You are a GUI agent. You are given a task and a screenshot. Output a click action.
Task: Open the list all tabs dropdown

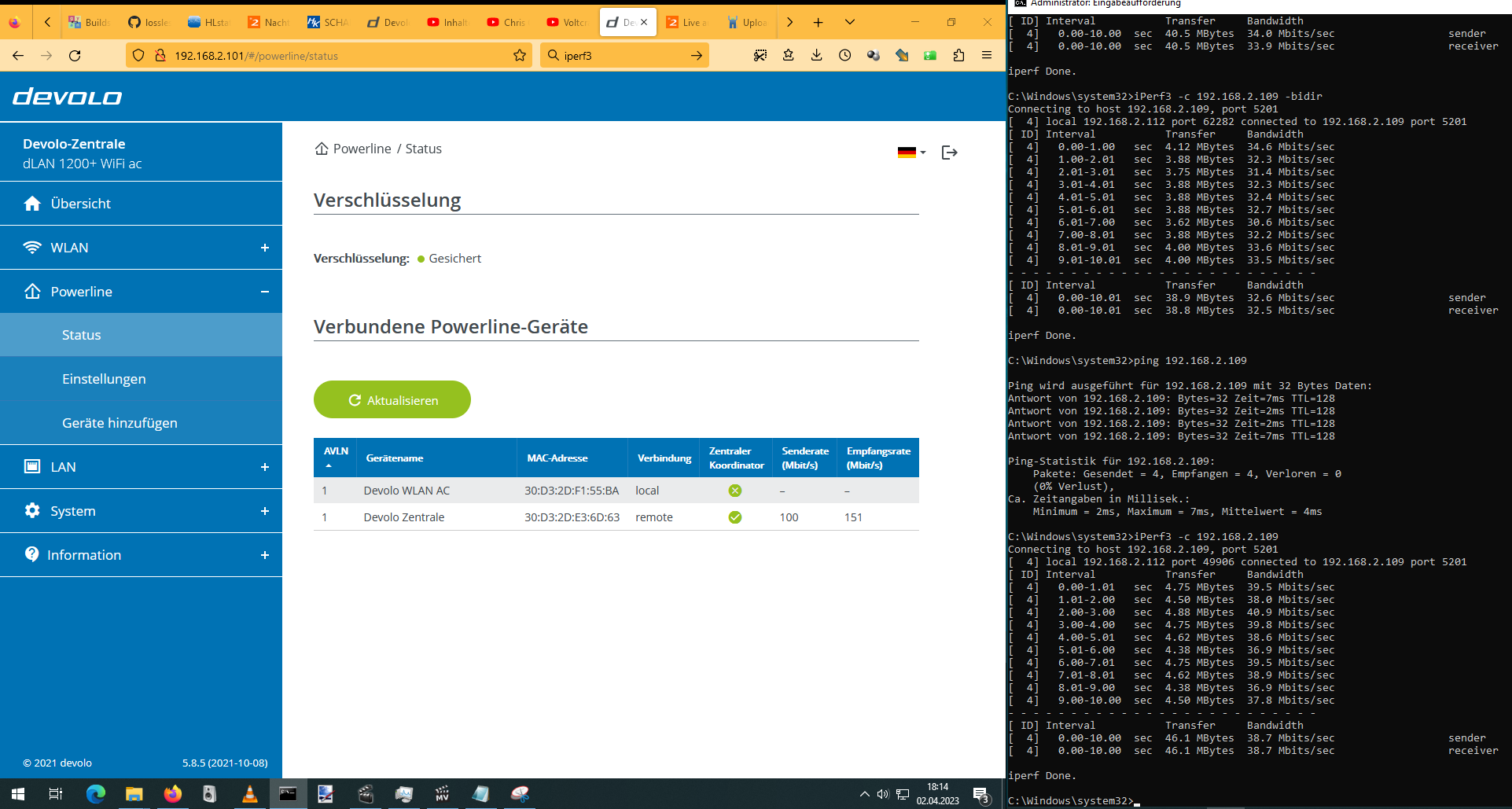click(x=850, y=22)
